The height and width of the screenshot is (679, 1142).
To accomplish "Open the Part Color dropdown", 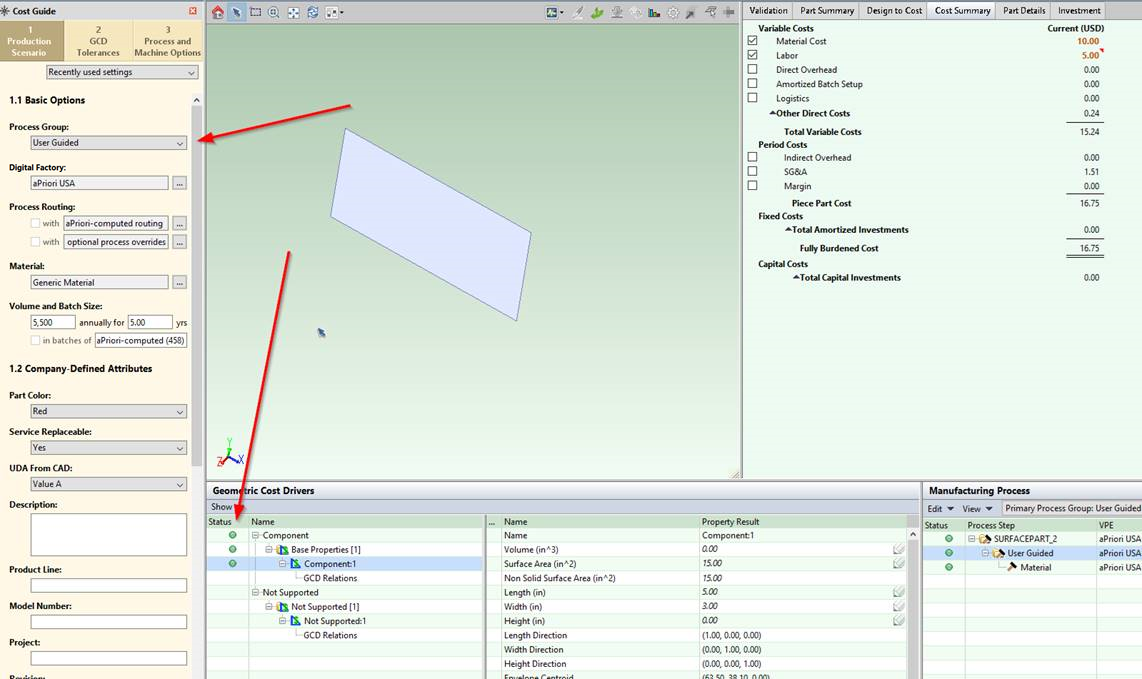I will (x=108, y=412).
